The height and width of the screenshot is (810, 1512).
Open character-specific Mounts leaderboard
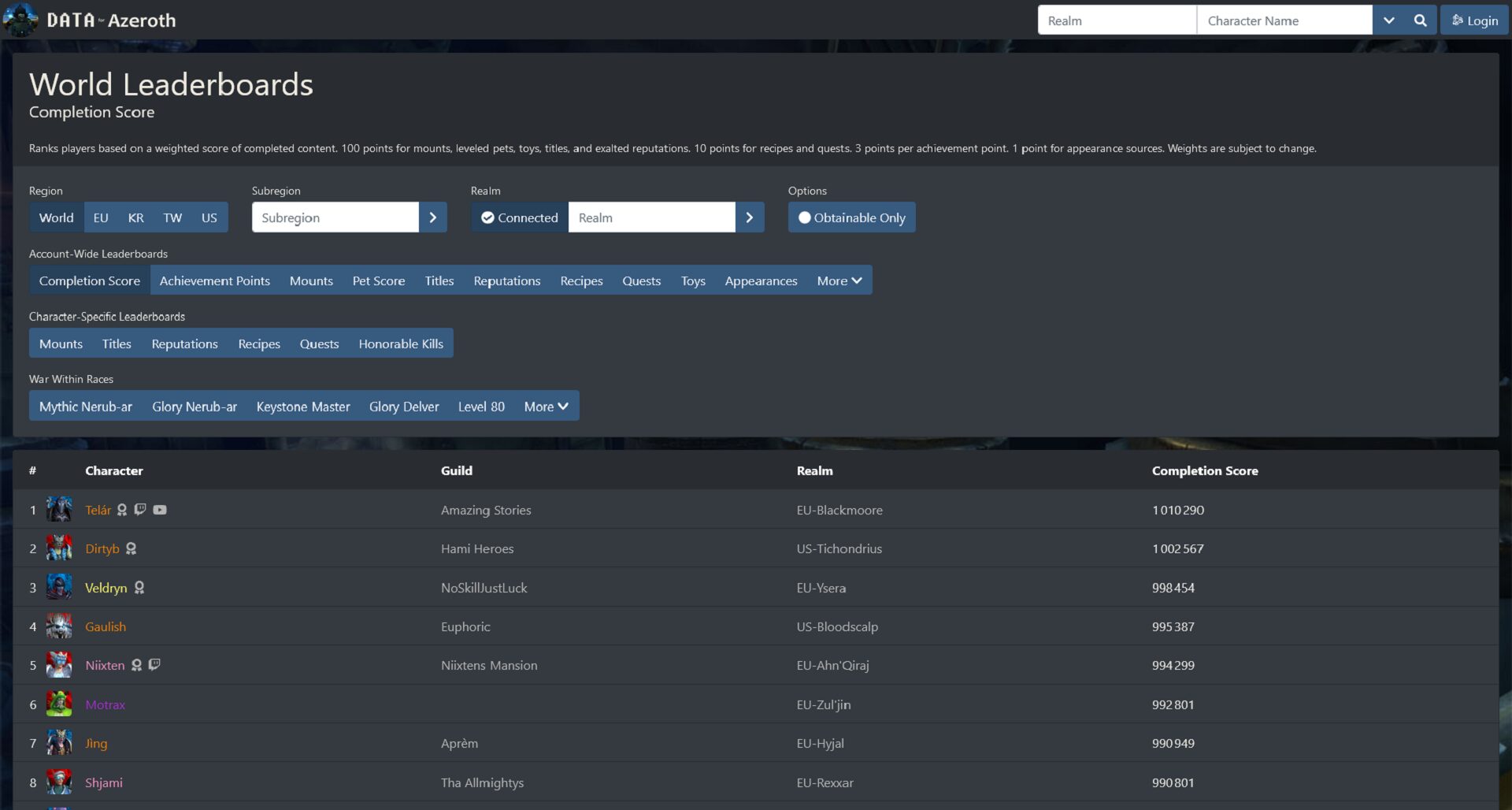61,344
